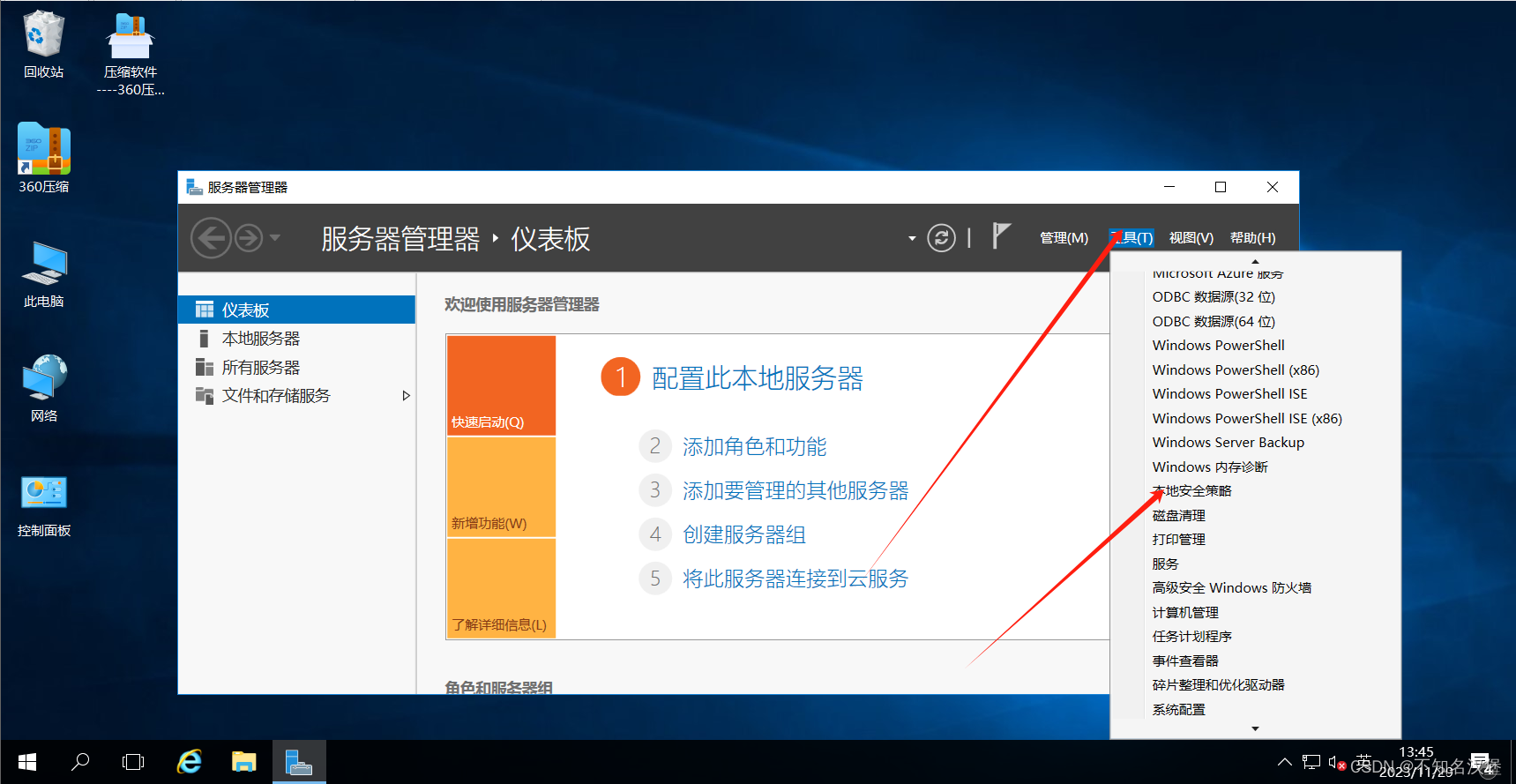1516x784 pixels.
Task: Open the dropdown arrow left of refresh
Action: pyautogui.click(x=912, y=238)
